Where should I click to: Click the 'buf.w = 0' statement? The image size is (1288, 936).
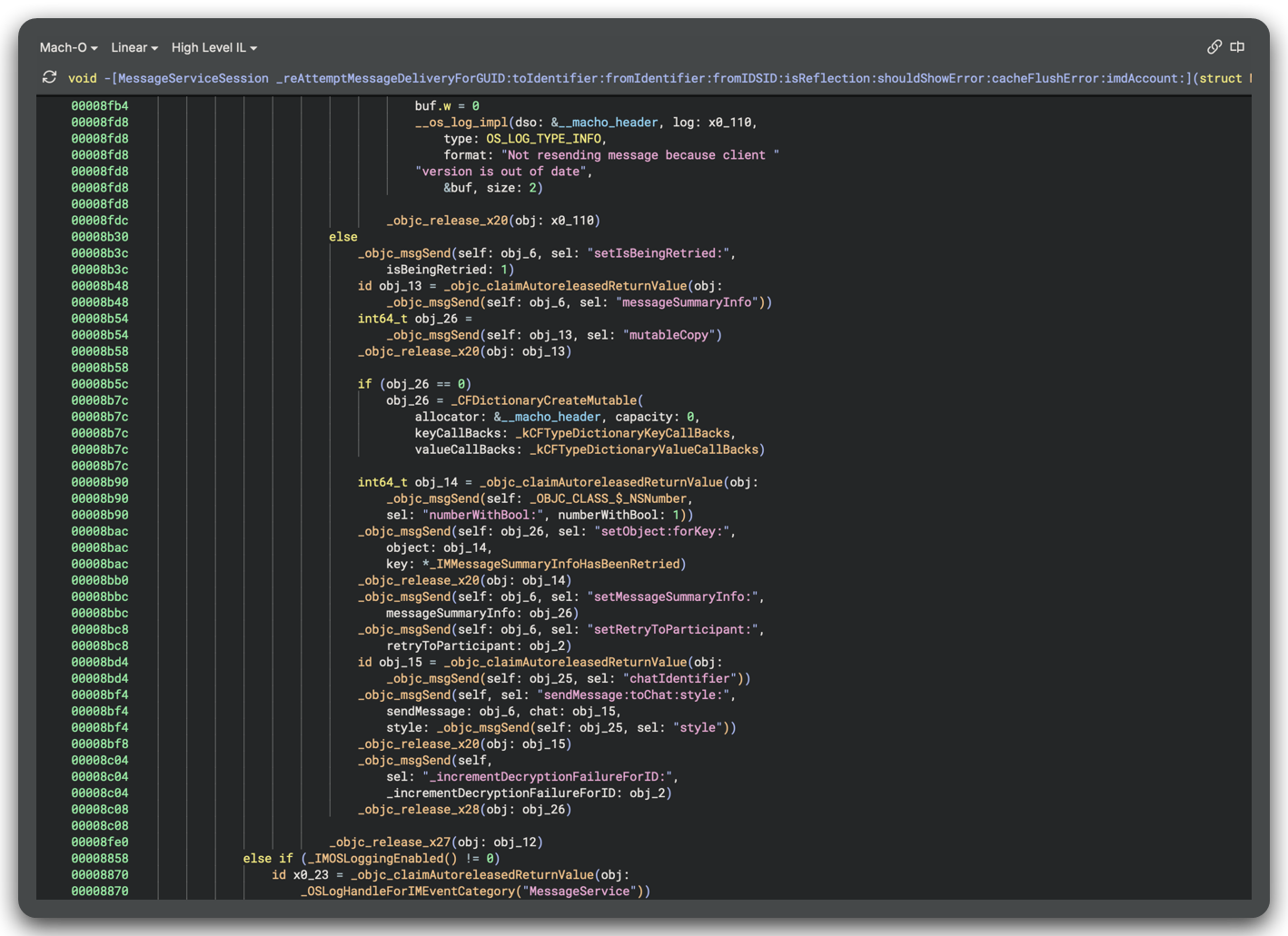pyautogui.click(x=447, y=106)
